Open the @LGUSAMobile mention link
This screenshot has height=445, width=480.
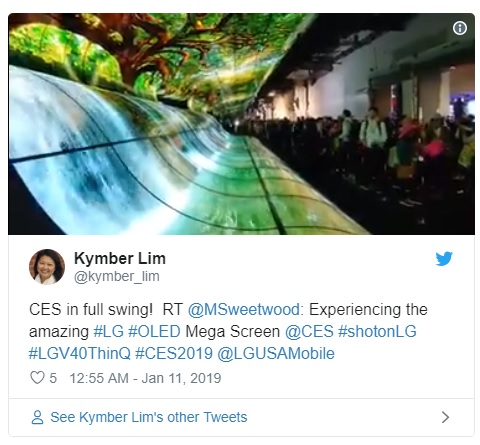(x=276, y=353)
